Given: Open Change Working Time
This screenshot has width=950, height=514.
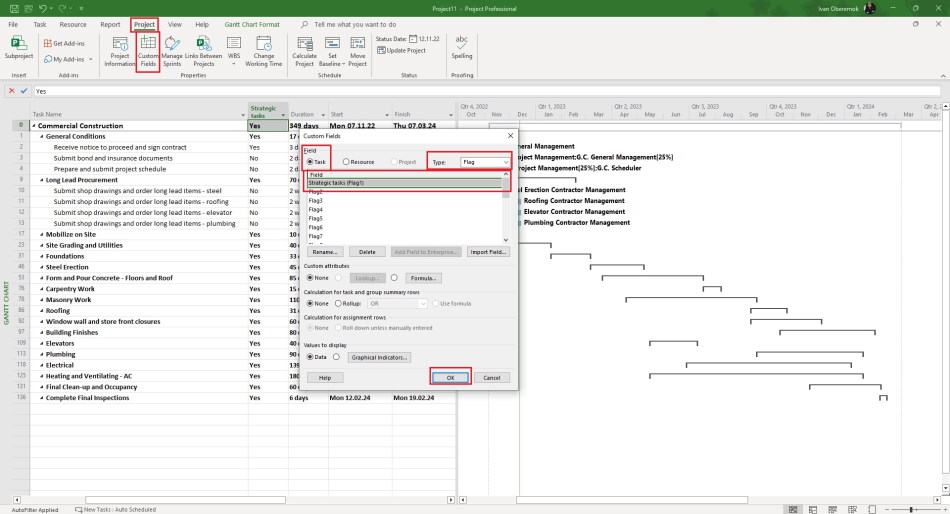Looking at the screenshot, I should (x=264, y=51).
